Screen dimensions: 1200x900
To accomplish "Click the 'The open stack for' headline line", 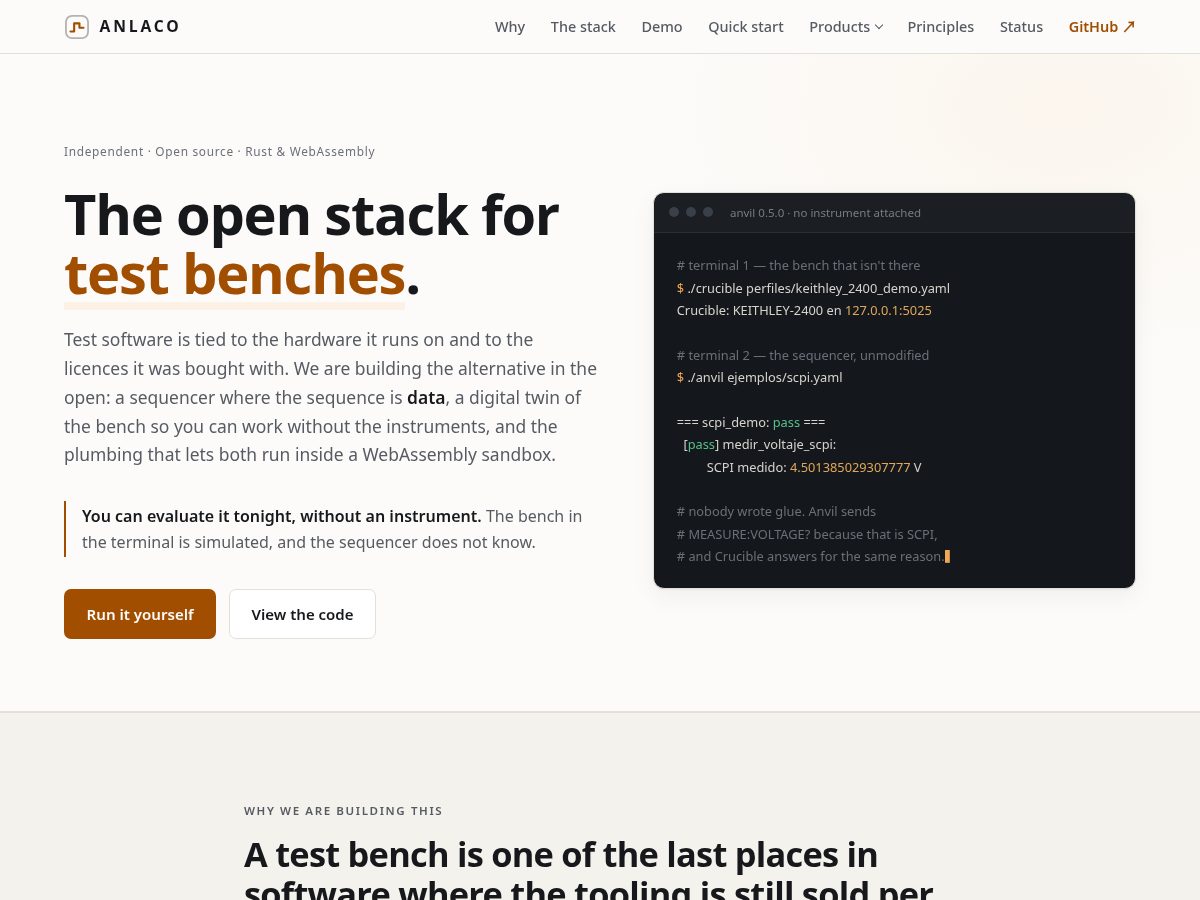I will pyautogui.click(x=311, y=215).
